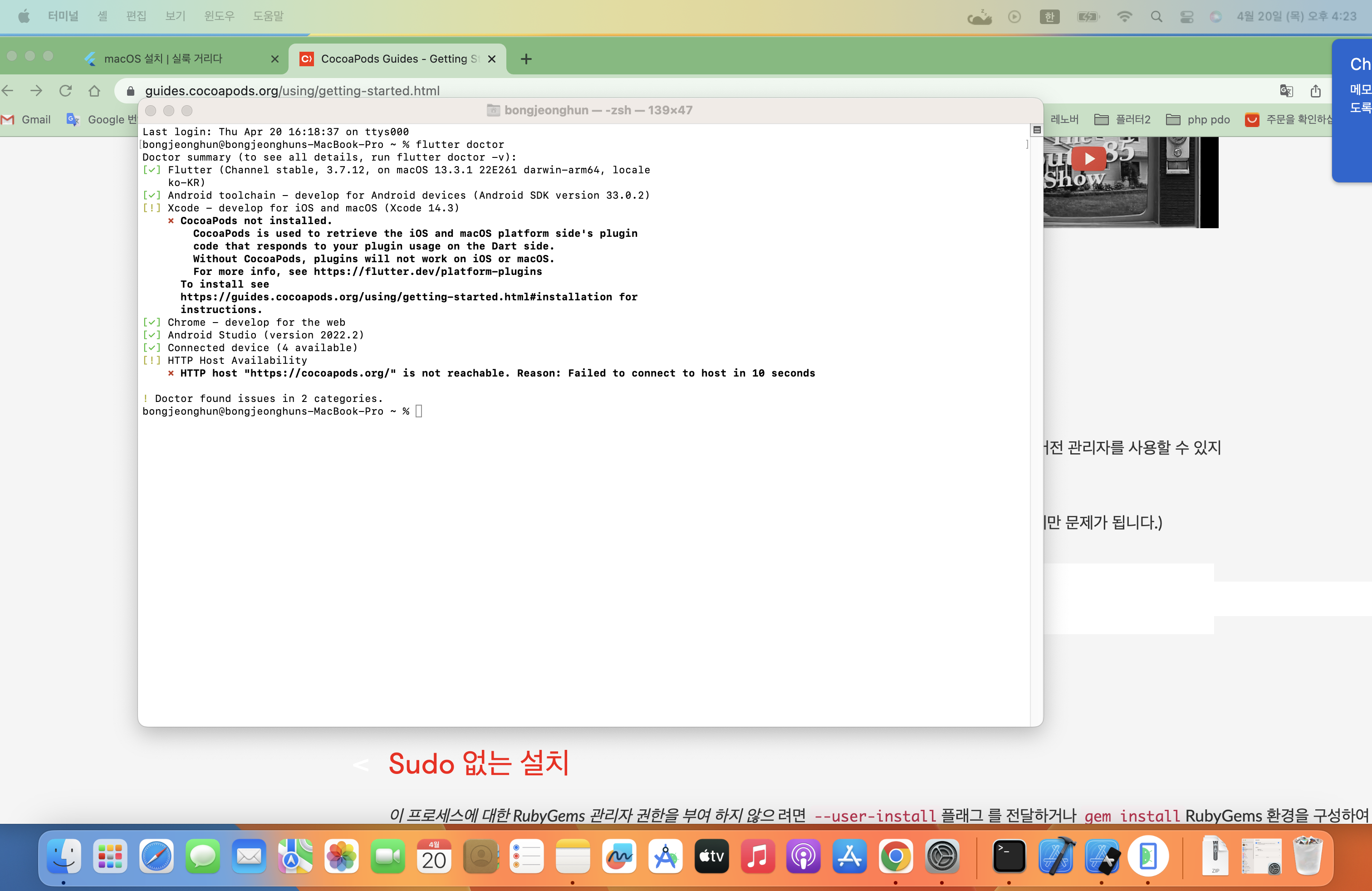Open Contacts from the Dock
The width and height of the screenshot is (1372, 891).
481,857
